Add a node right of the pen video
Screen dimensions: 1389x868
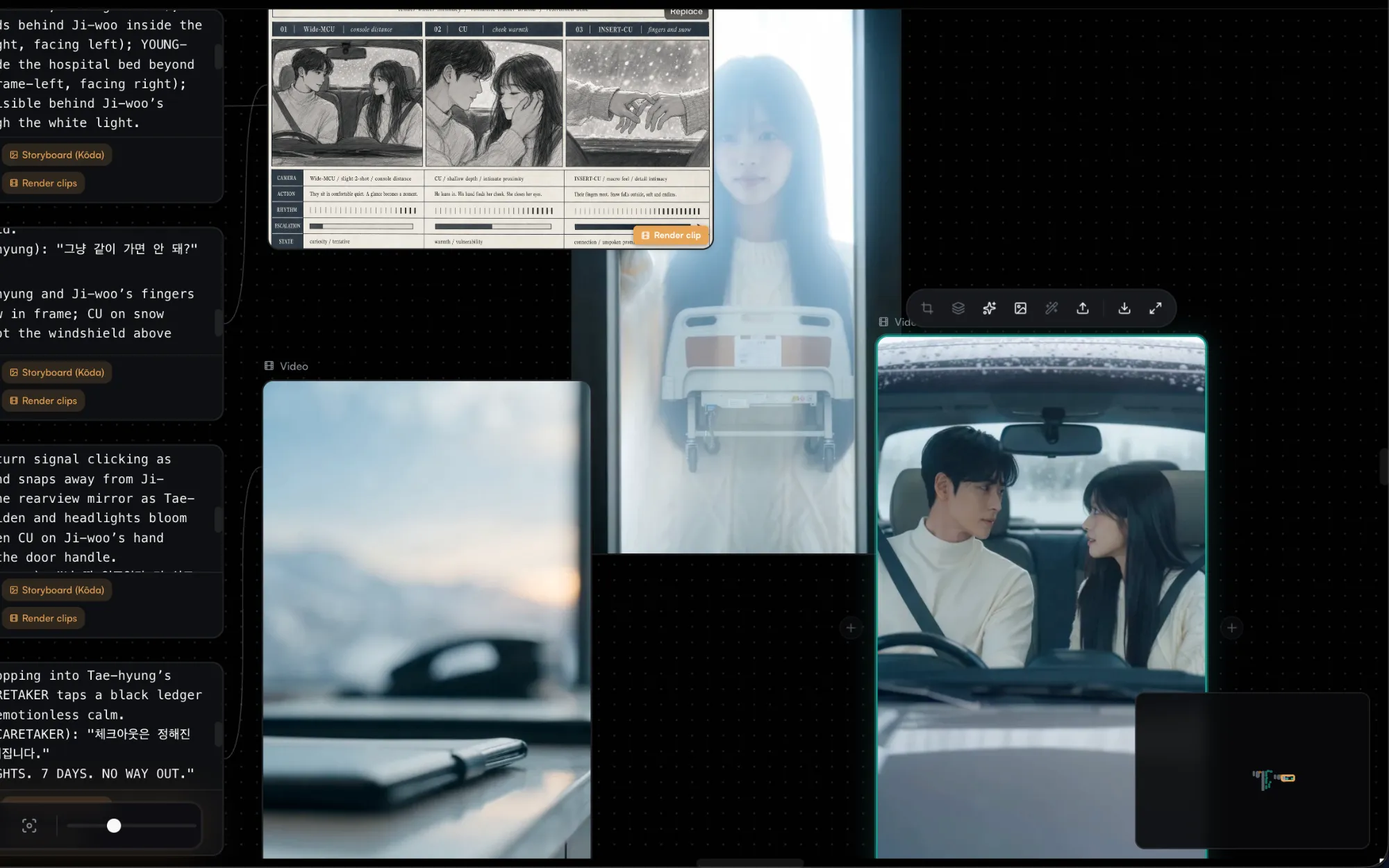[x=851, y=628]
